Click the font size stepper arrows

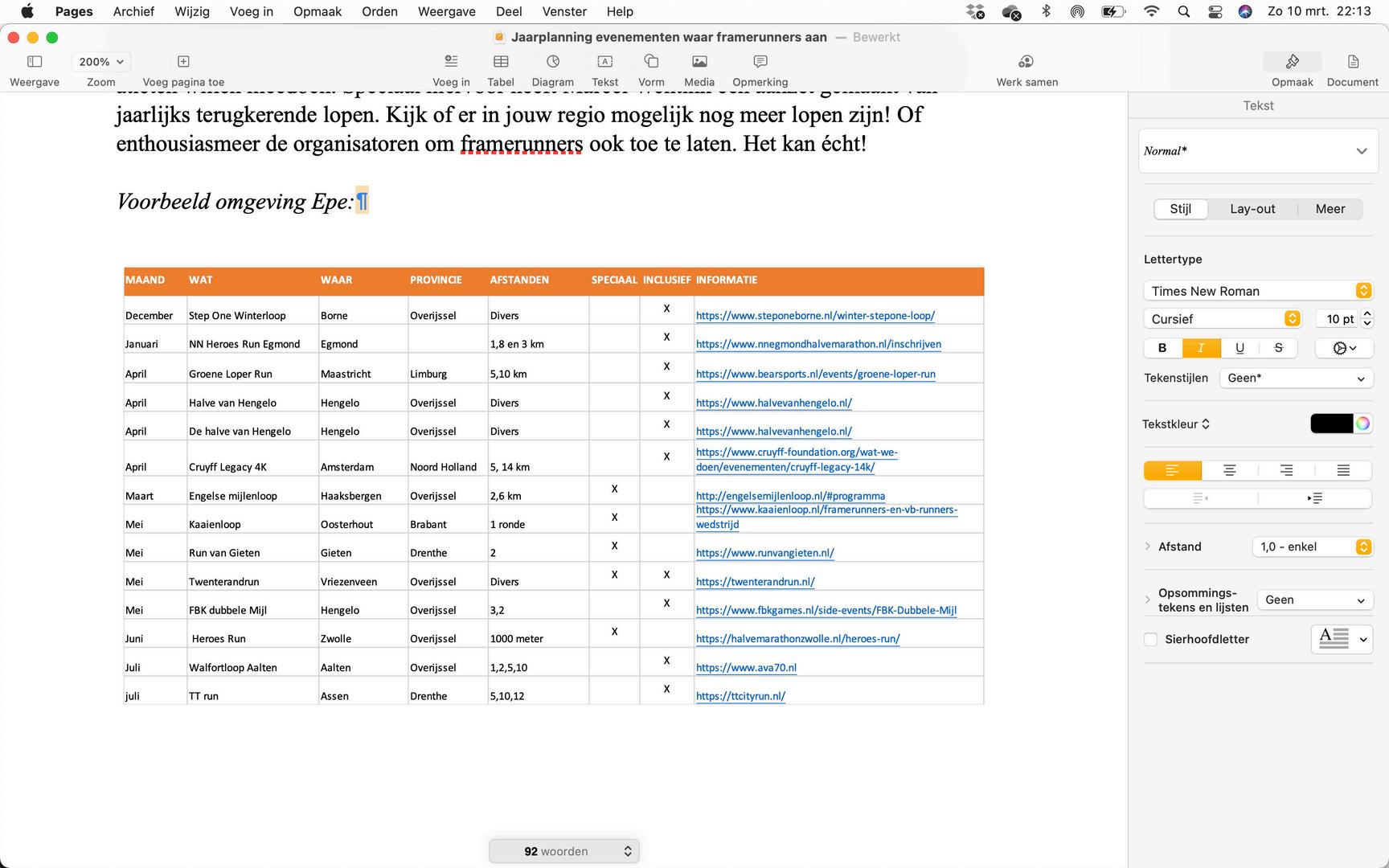pyautogui.click(x=1367, y=319)
